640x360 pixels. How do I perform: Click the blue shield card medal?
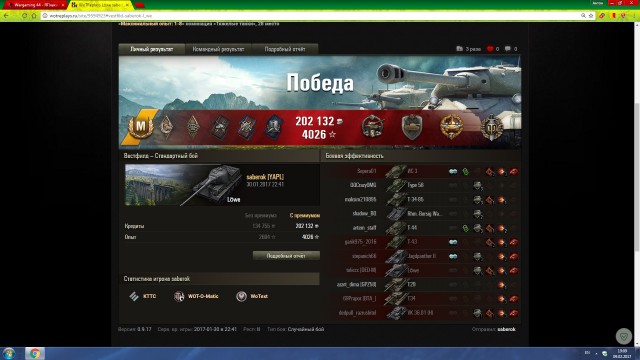(273, 127)
